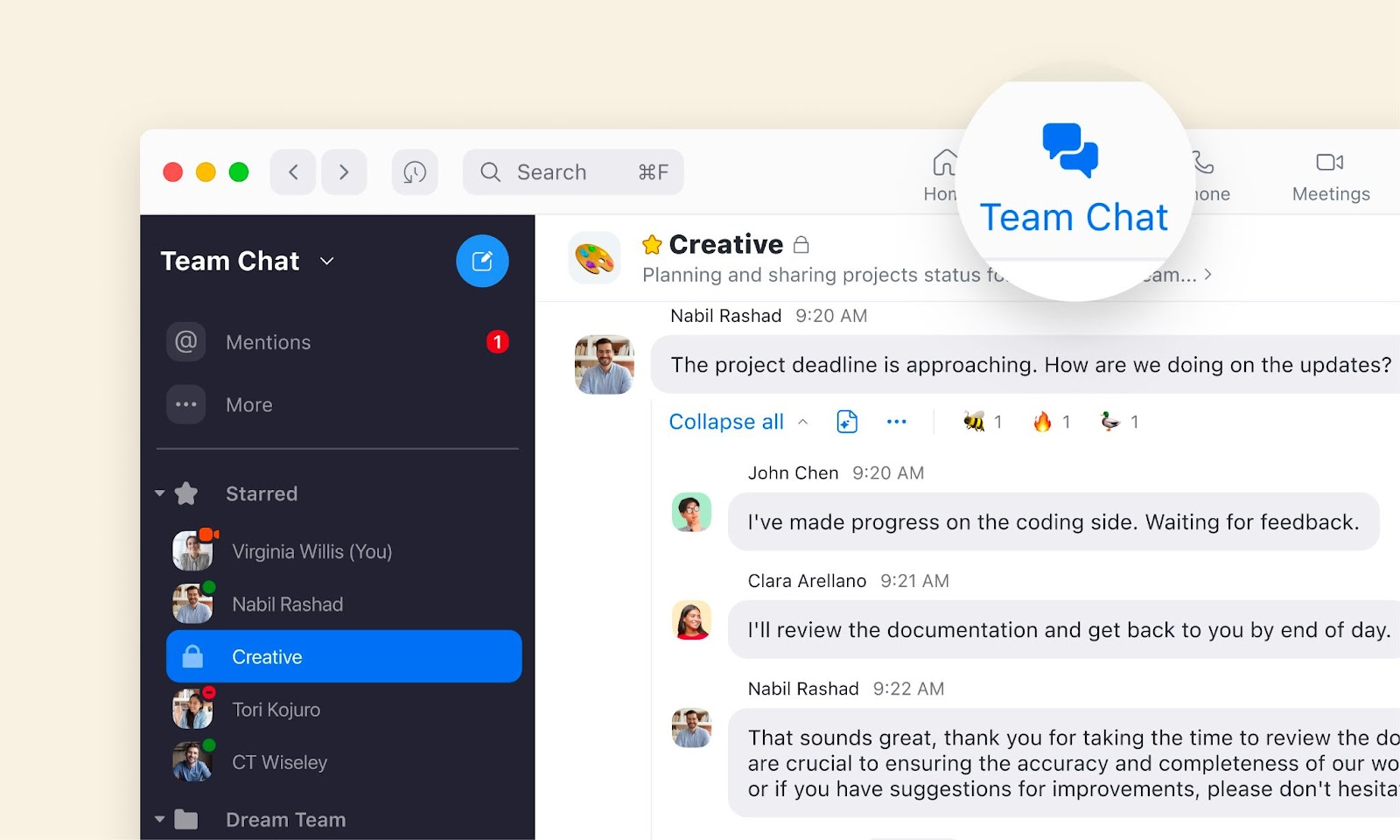
Task: Open the Phone tab
Action: [x=1209, y=176]
